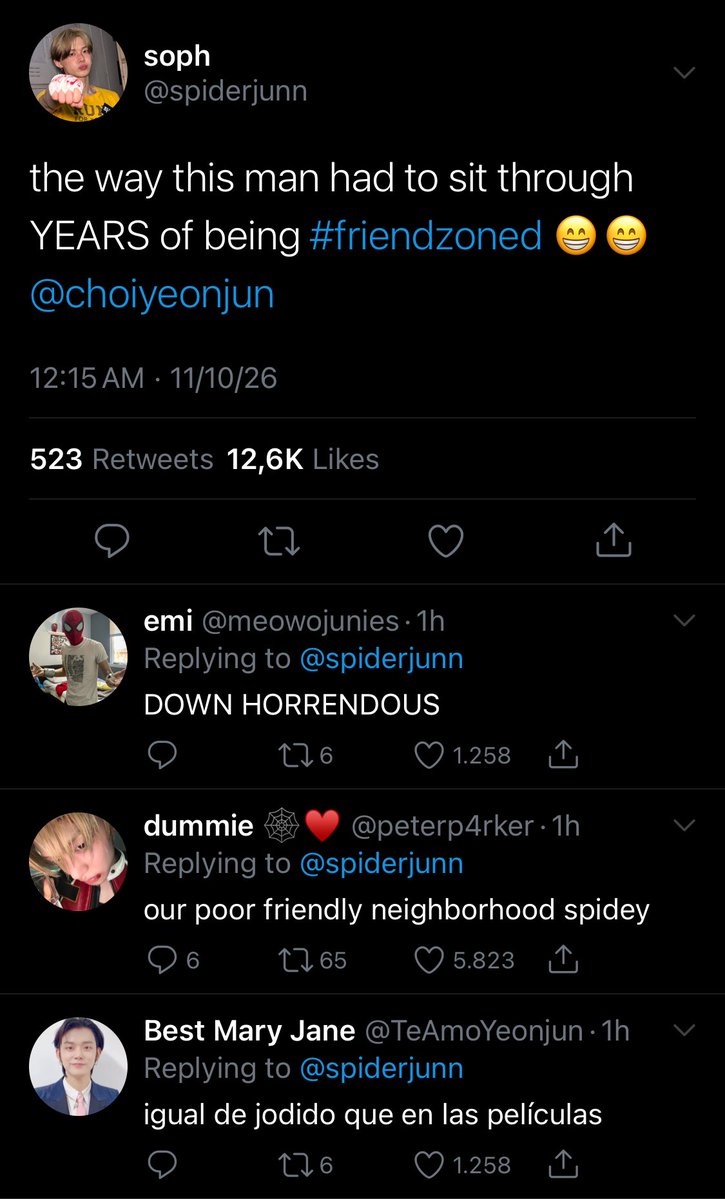
Task: Reply to soph's main tweet
Action: pos(111,541)
